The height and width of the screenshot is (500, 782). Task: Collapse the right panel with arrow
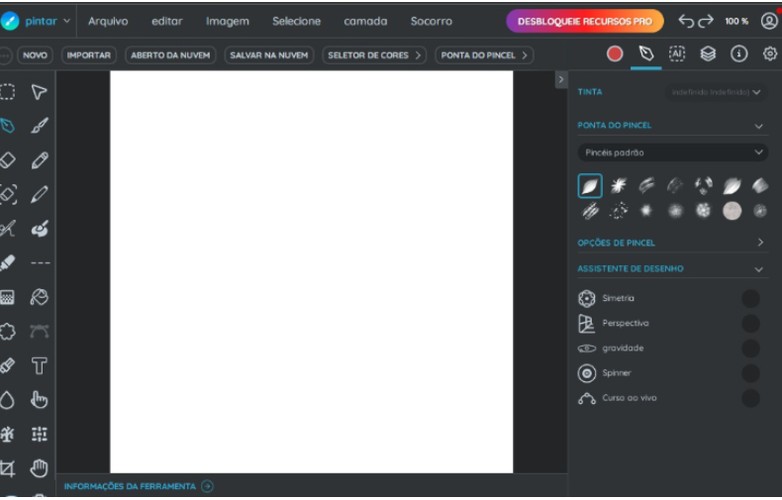pyautogui.click(x=561, y=80)
